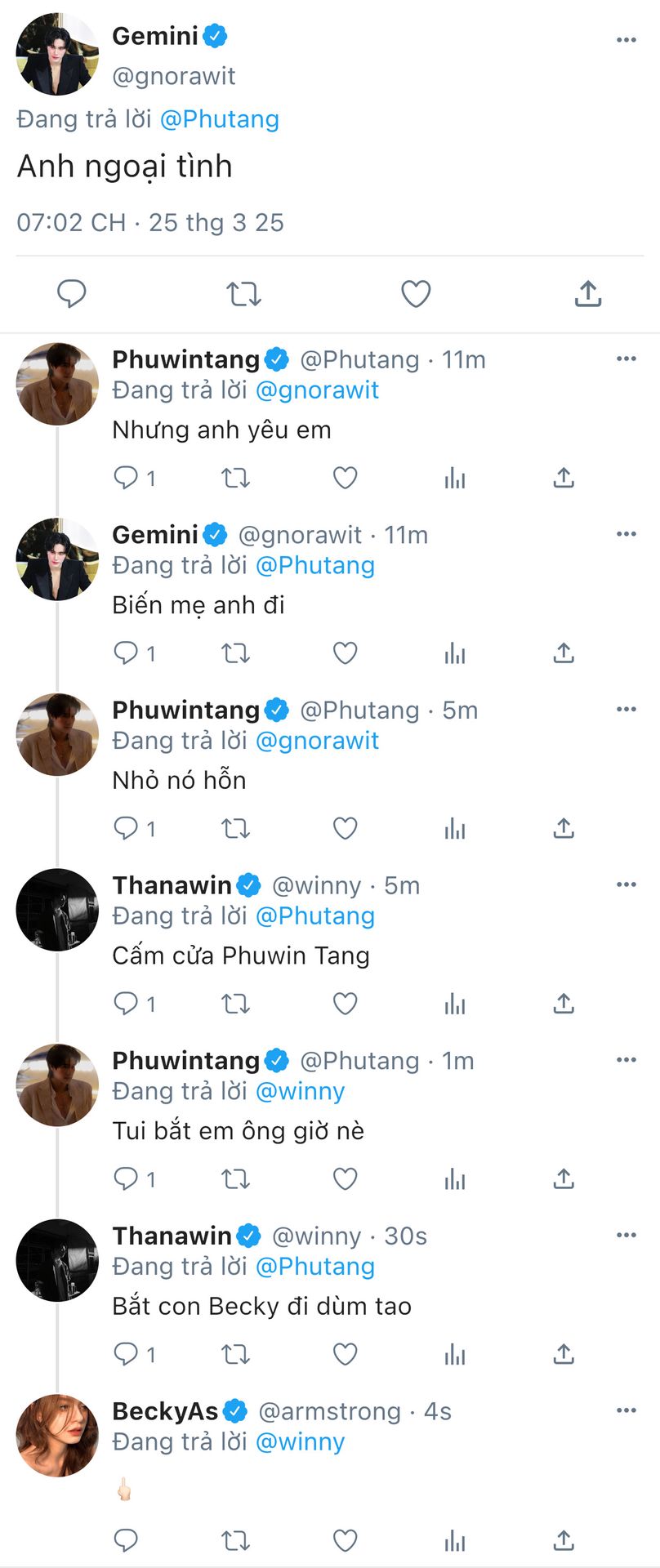
Task: Reply to BeckyAs's emoji tweet
Action: [x=126, y=1541]
